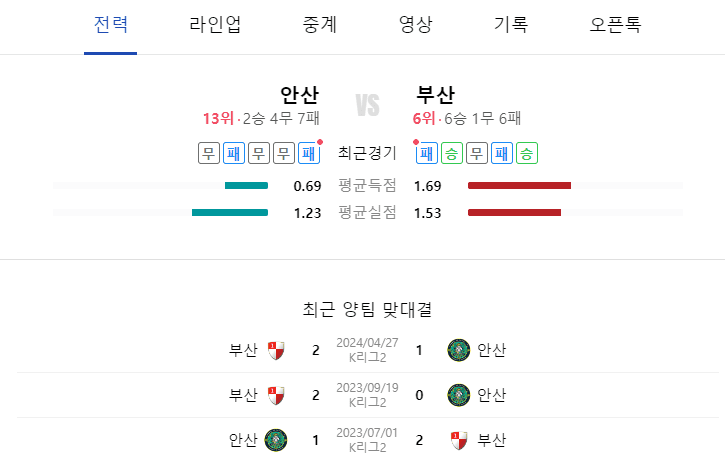Open the 오픈톡 tab

pos(615,25)
